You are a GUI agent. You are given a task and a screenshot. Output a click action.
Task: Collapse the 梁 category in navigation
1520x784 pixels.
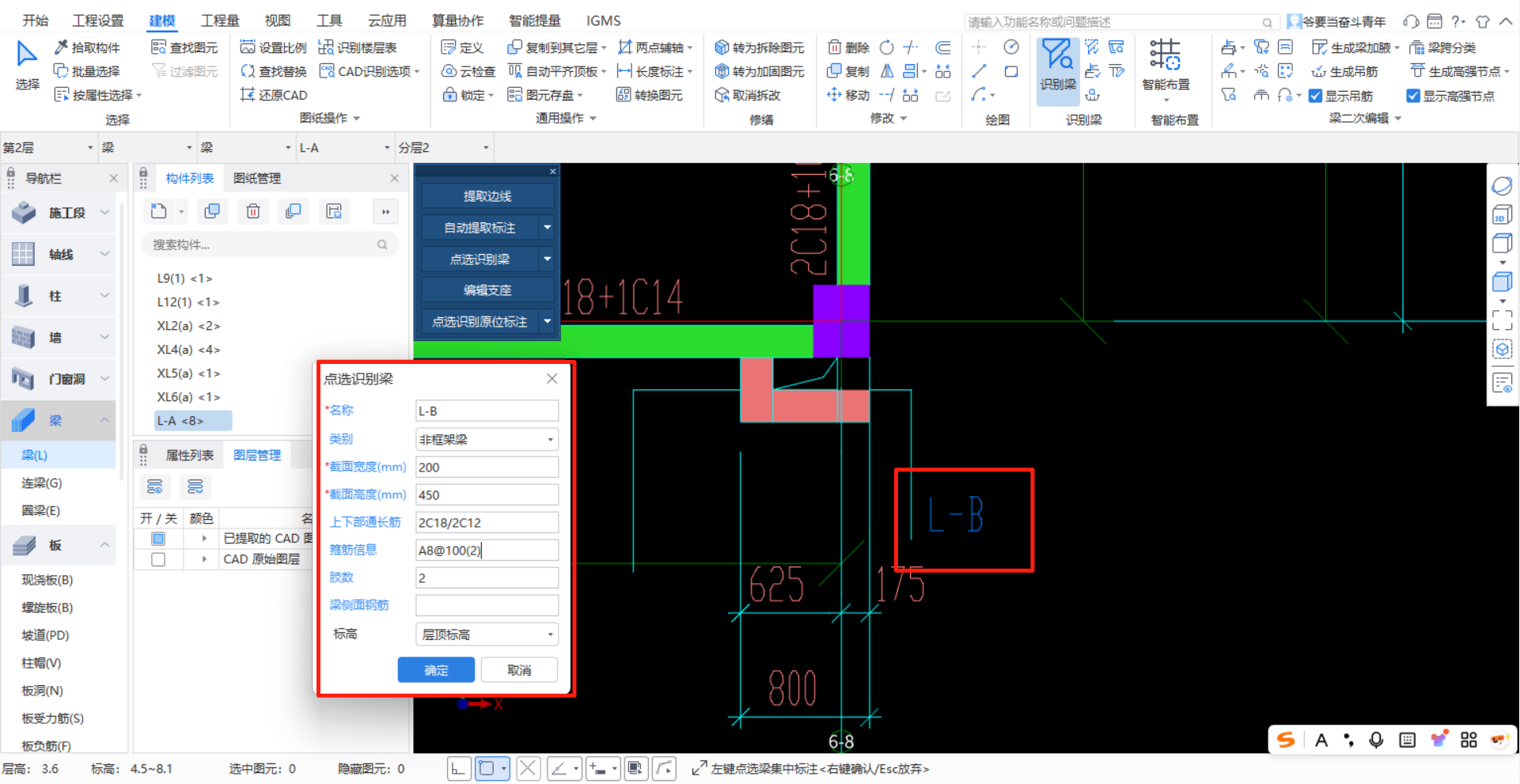104,420
